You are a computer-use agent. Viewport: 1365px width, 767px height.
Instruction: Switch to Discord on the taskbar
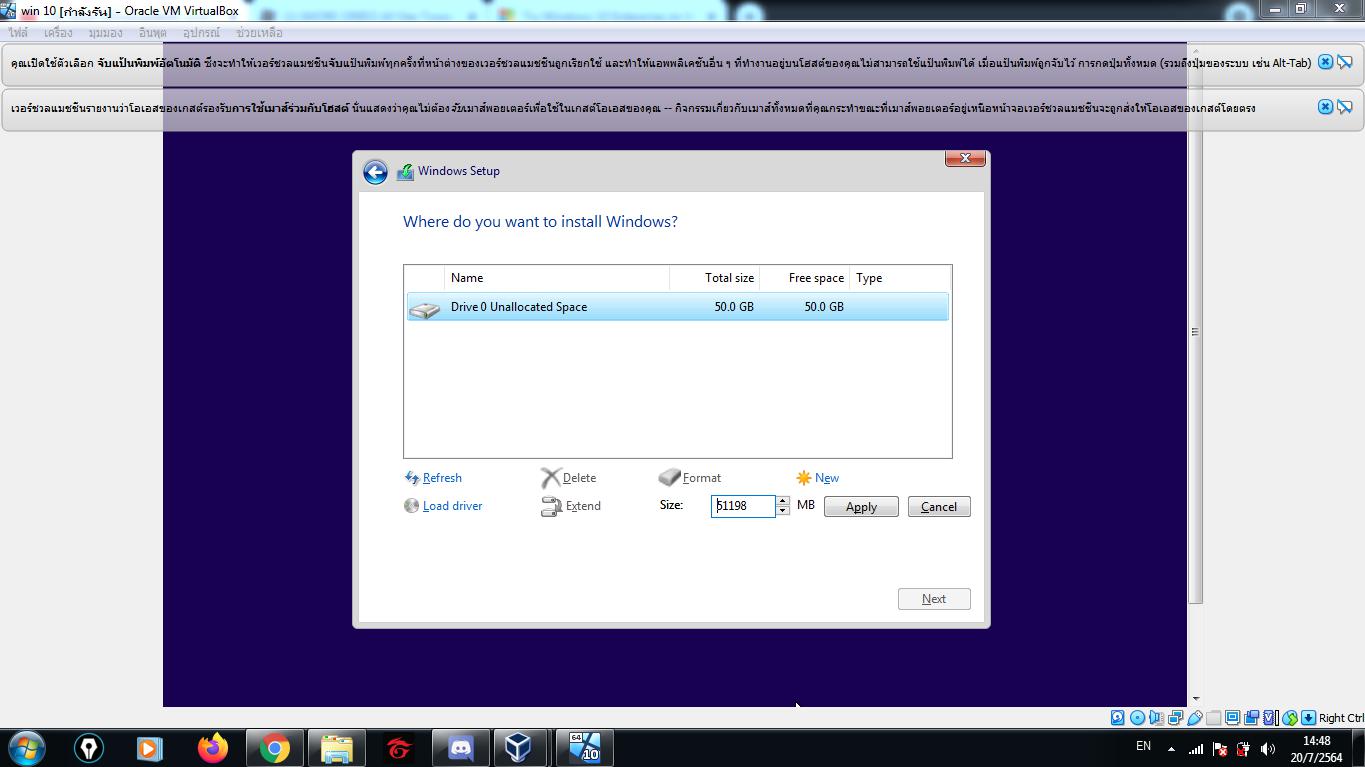(460, 748)
